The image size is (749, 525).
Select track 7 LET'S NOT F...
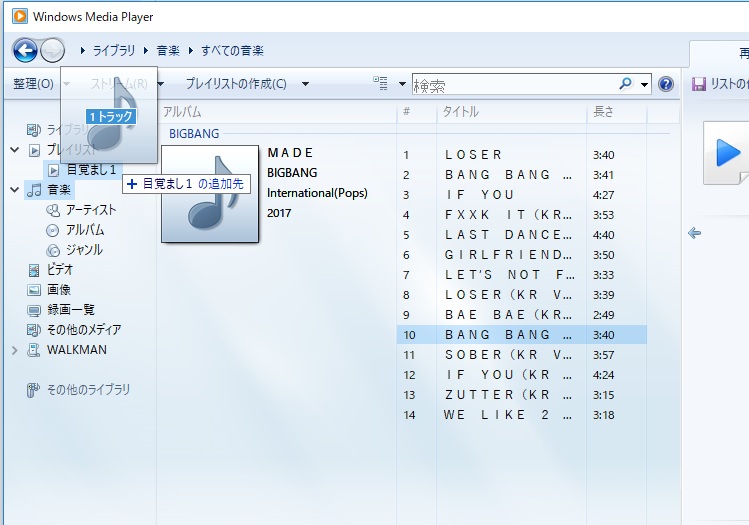[522, 275]
